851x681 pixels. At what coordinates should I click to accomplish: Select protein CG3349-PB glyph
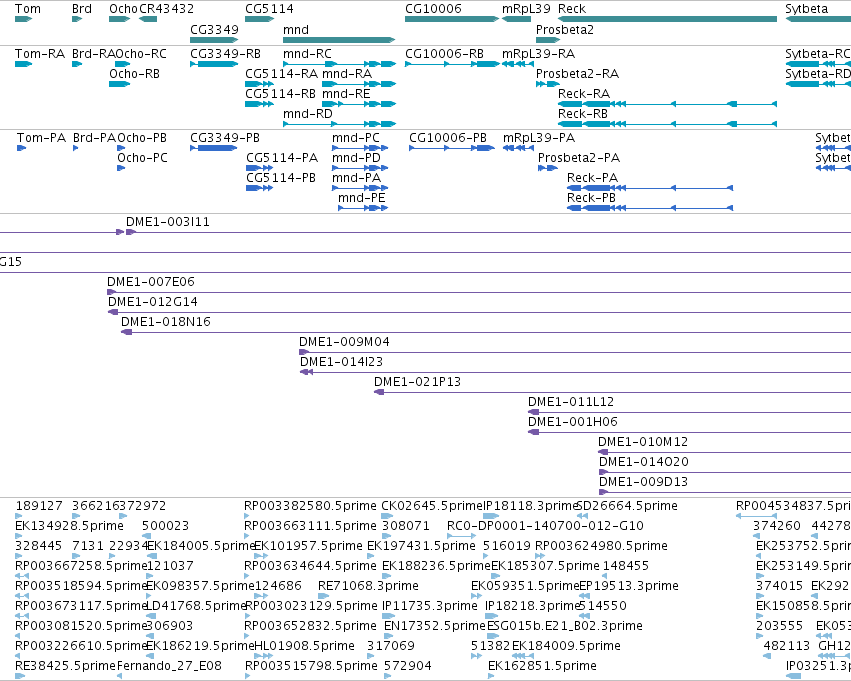click(214, 148)
